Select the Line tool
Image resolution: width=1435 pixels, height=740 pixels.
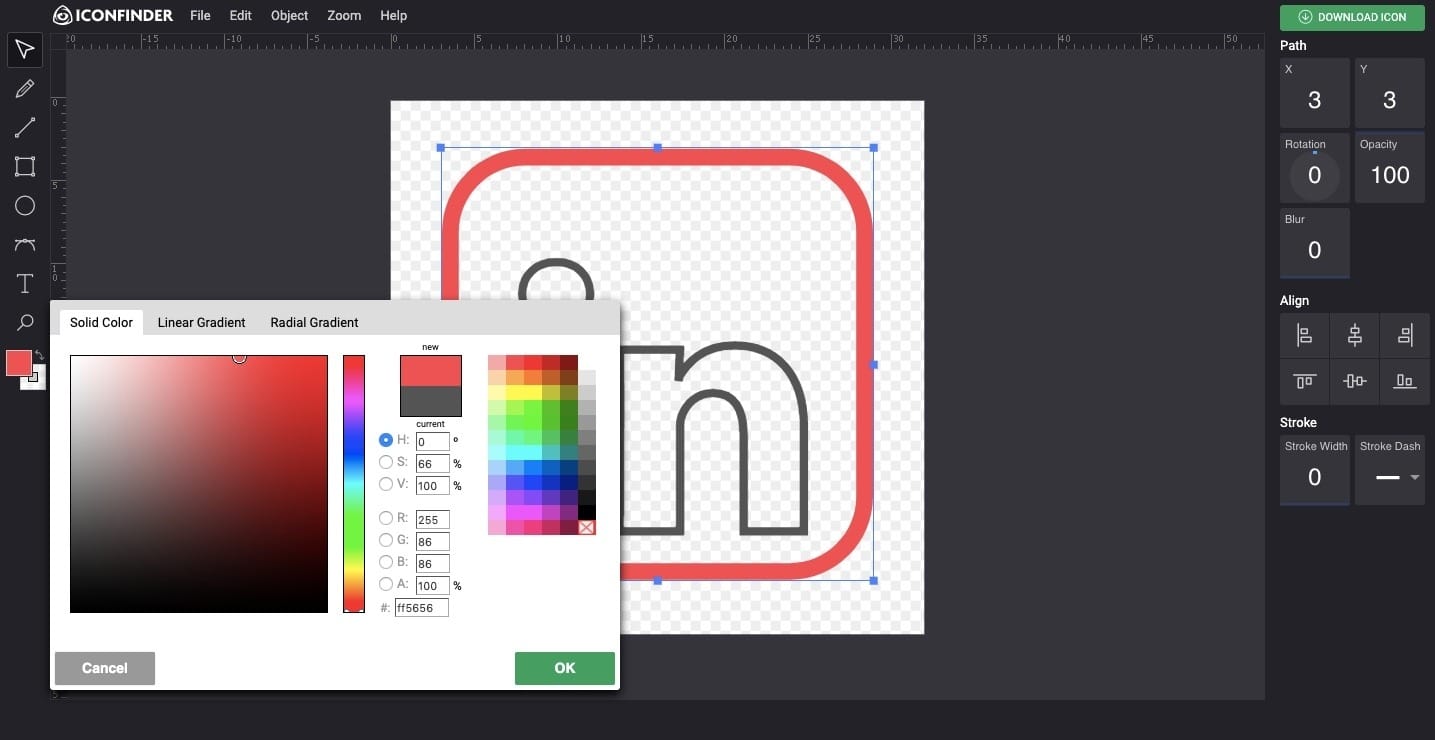pyautogui.click(x=25, y=128)
